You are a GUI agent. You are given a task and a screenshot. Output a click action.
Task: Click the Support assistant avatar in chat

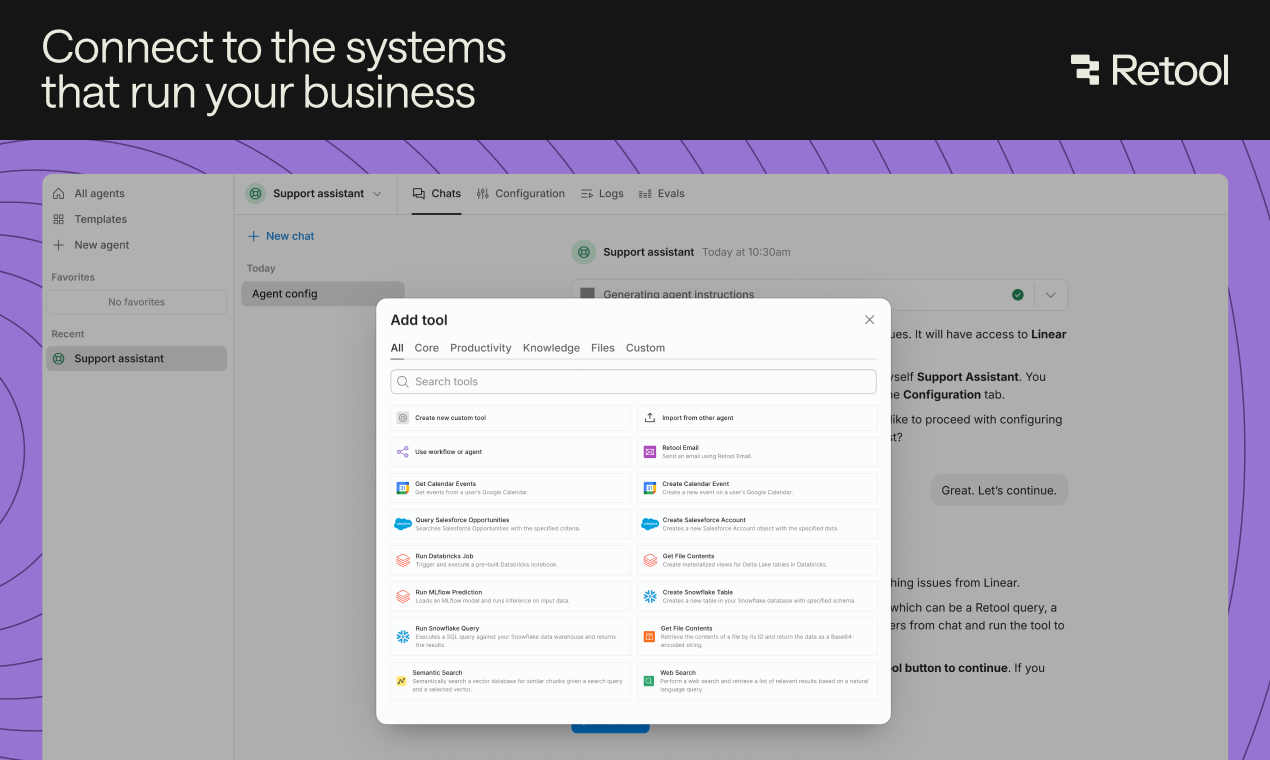point(583,252)
